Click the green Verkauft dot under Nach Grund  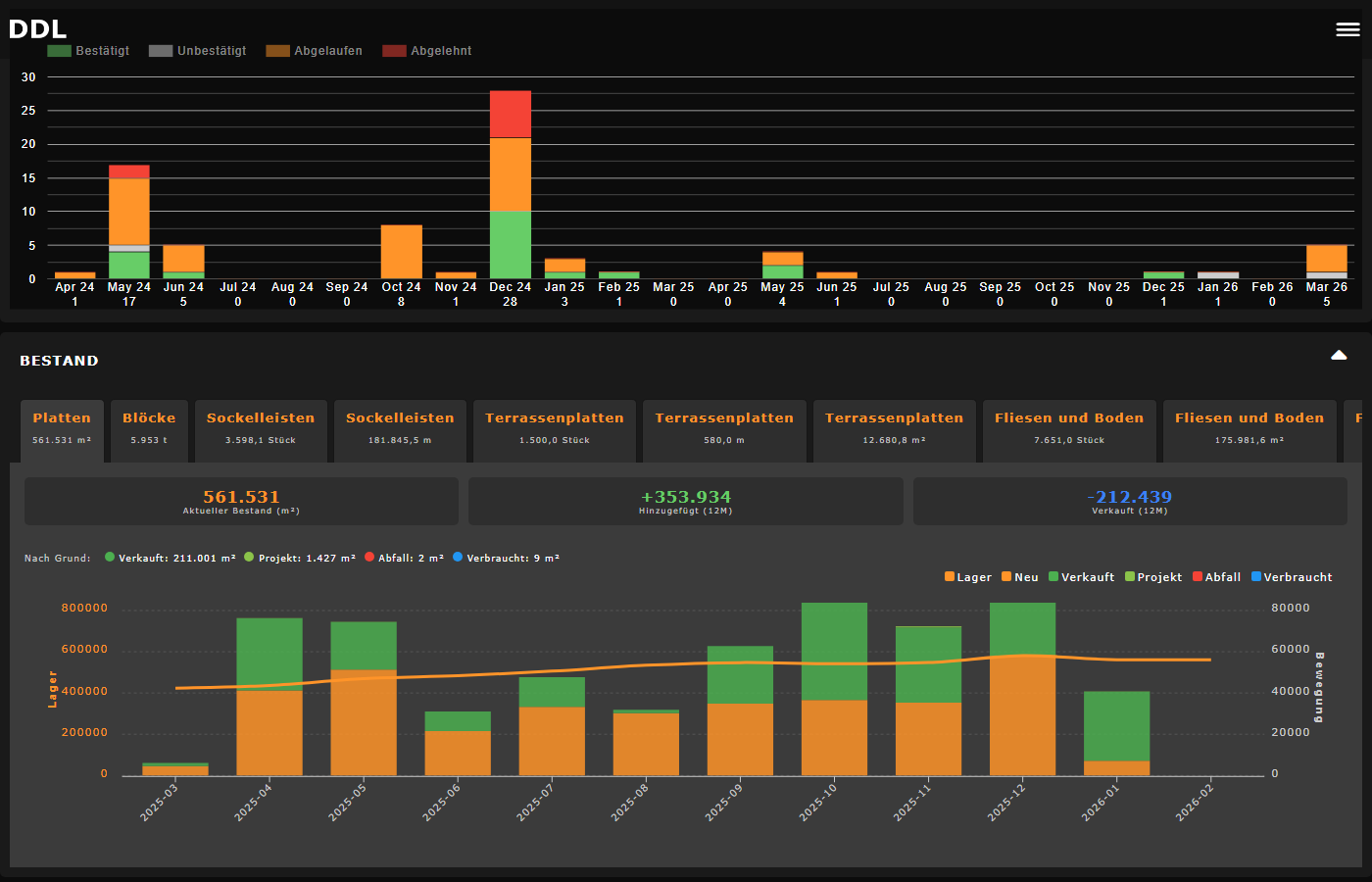click(x=110, y=557)
